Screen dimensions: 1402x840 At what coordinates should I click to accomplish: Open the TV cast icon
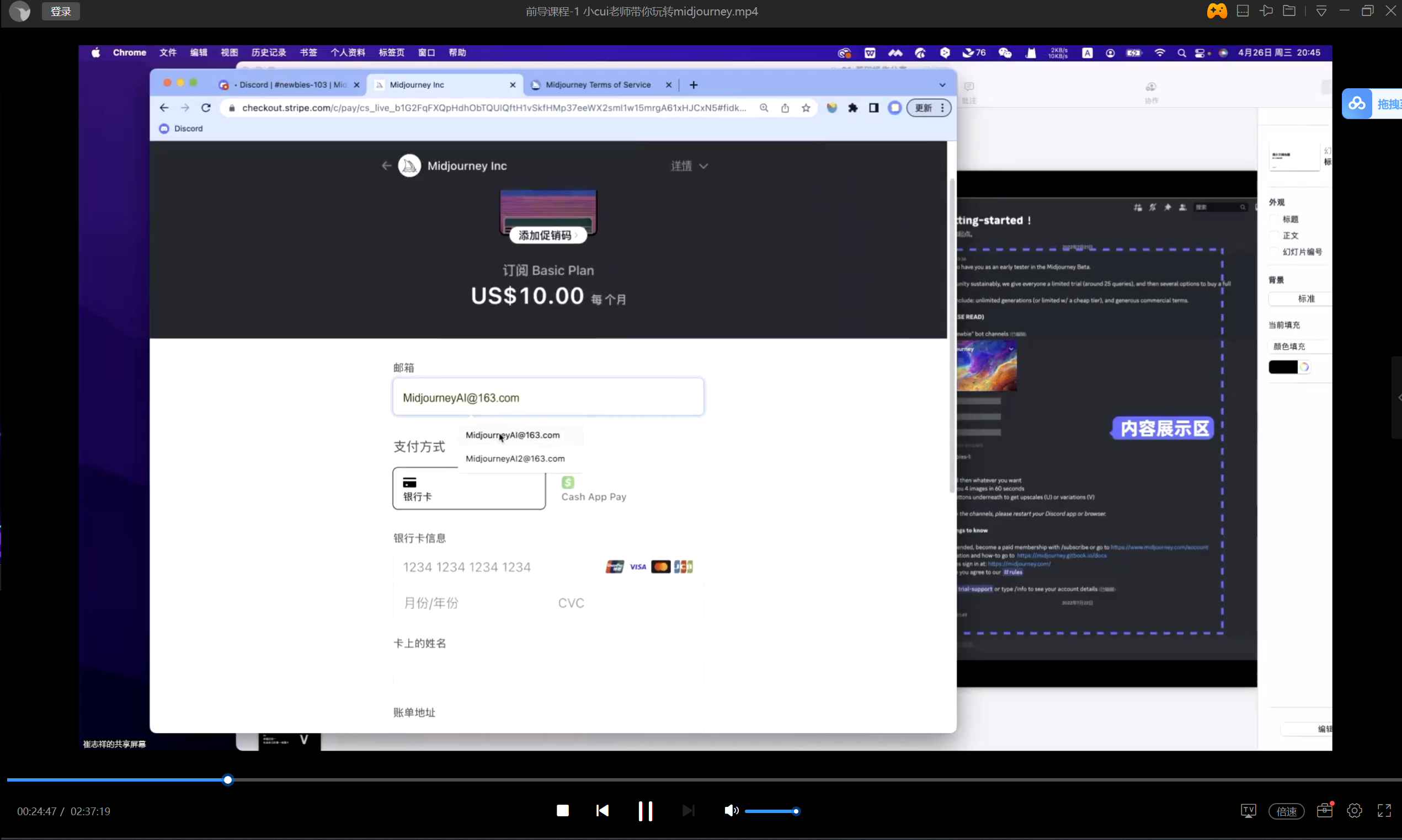1248,811
